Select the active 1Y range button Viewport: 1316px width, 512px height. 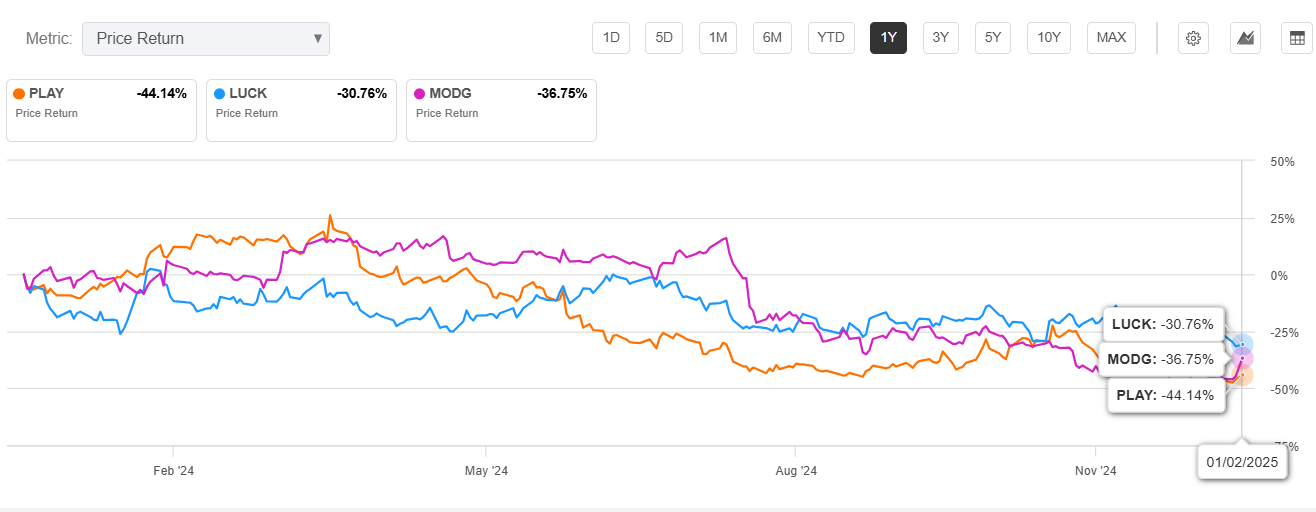pyautogui.click(x=888, y=38)
